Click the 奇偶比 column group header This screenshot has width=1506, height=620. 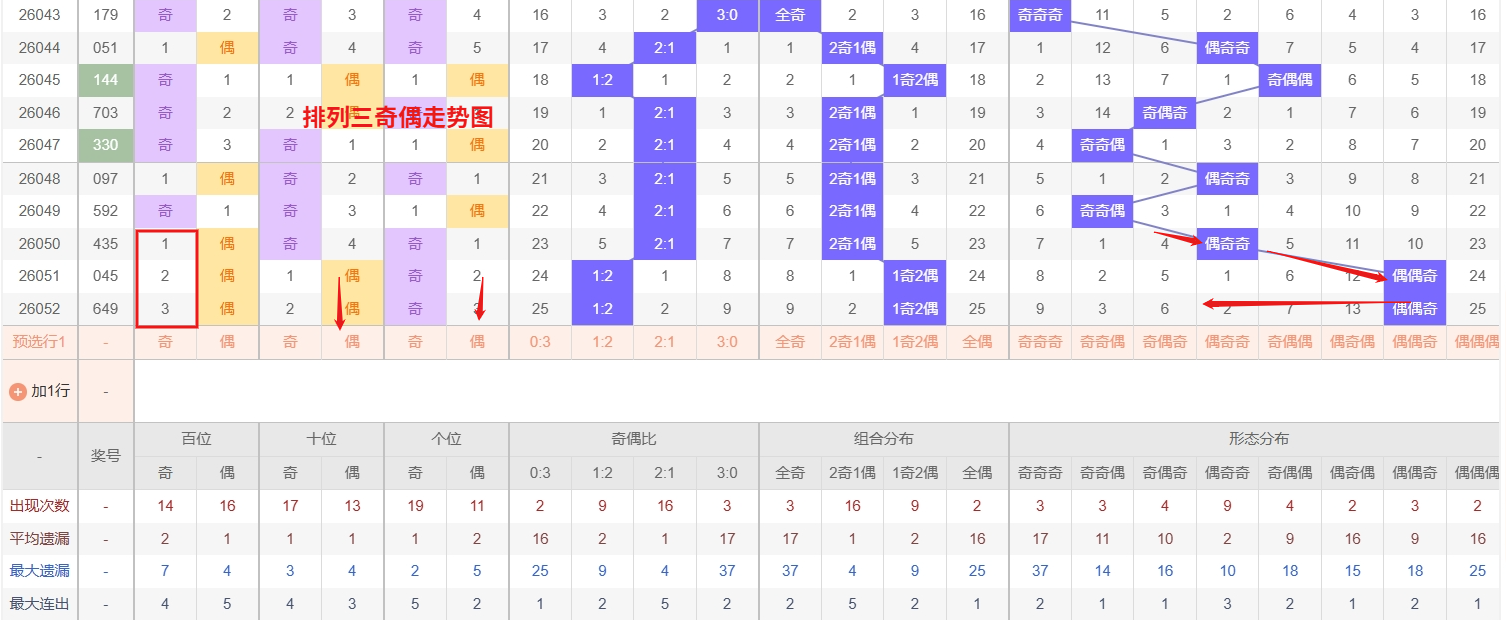coord(633,439)
